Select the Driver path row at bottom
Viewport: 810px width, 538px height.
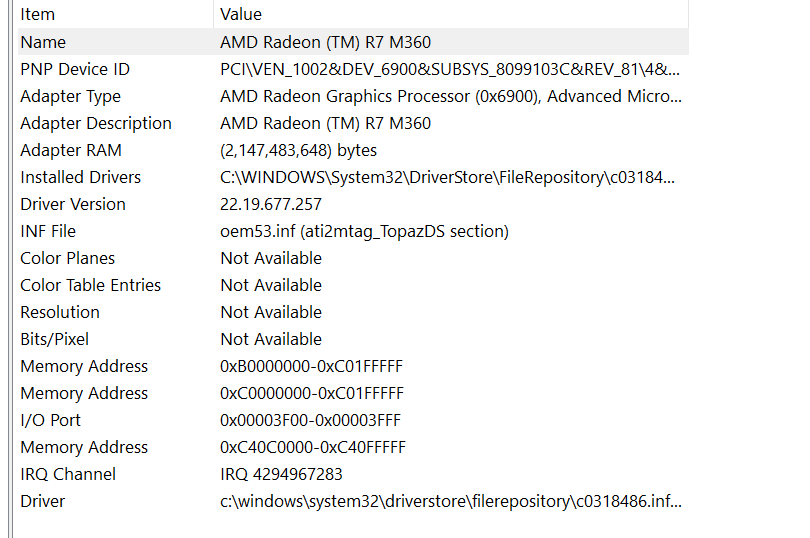[x=353, y=501]
